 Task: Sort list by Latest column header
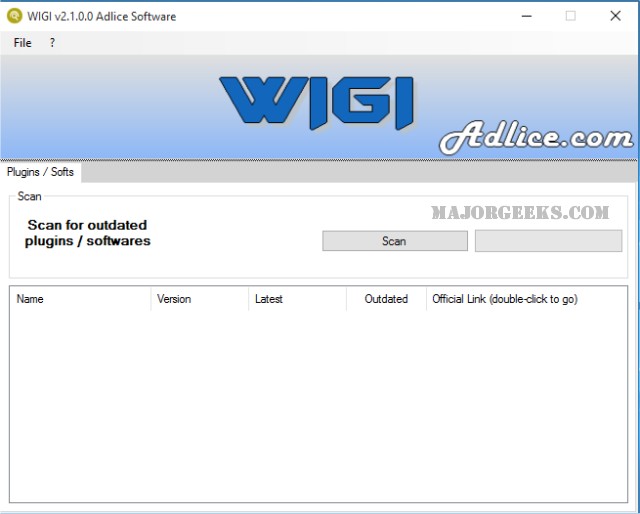(x=297, y=299)
